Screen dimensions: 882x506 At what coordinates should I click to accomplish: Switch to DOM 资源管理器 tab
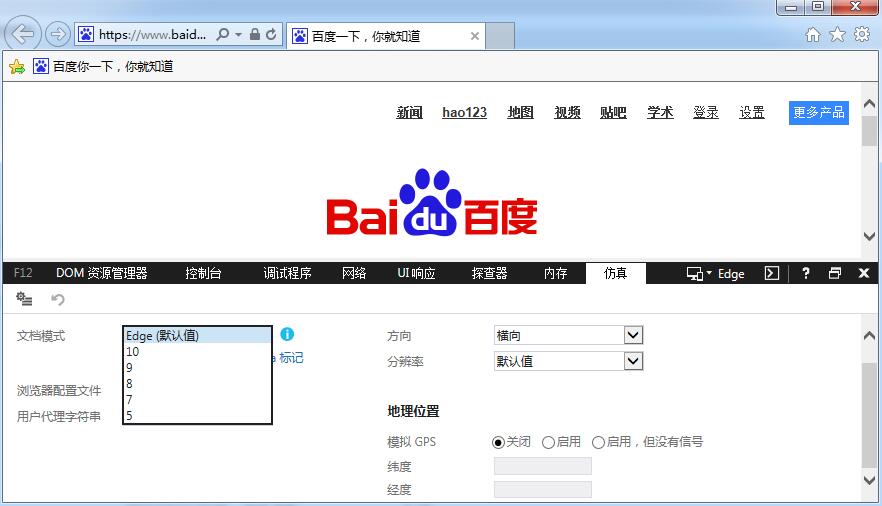[x=102, y=273]
